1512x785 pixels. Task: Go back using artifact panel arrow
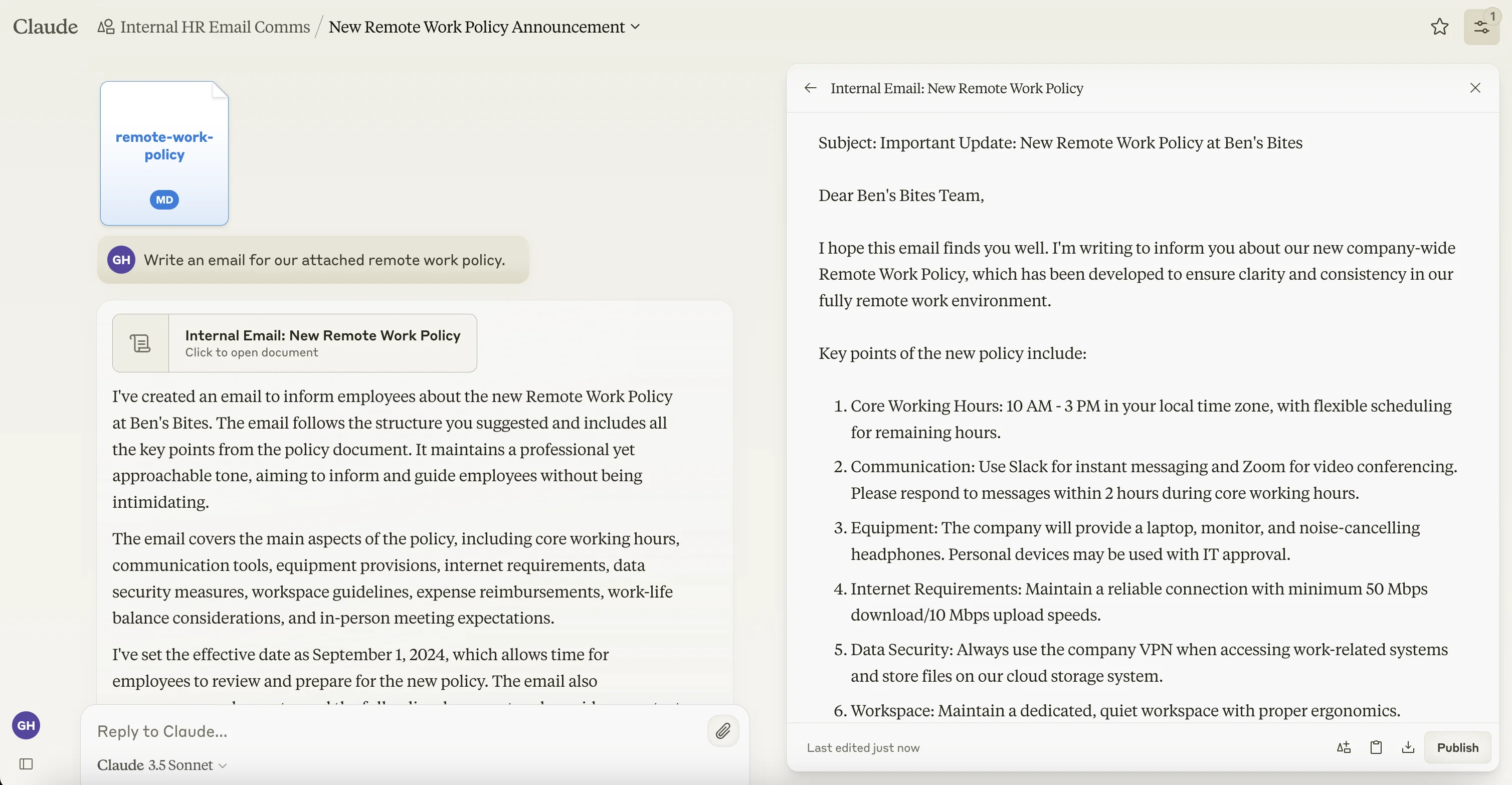(811, 88)
